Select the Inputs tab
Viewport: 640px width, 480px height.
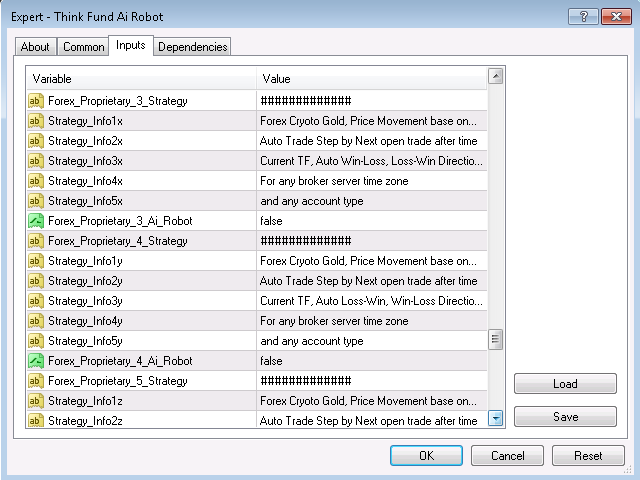tap(131, 45)
